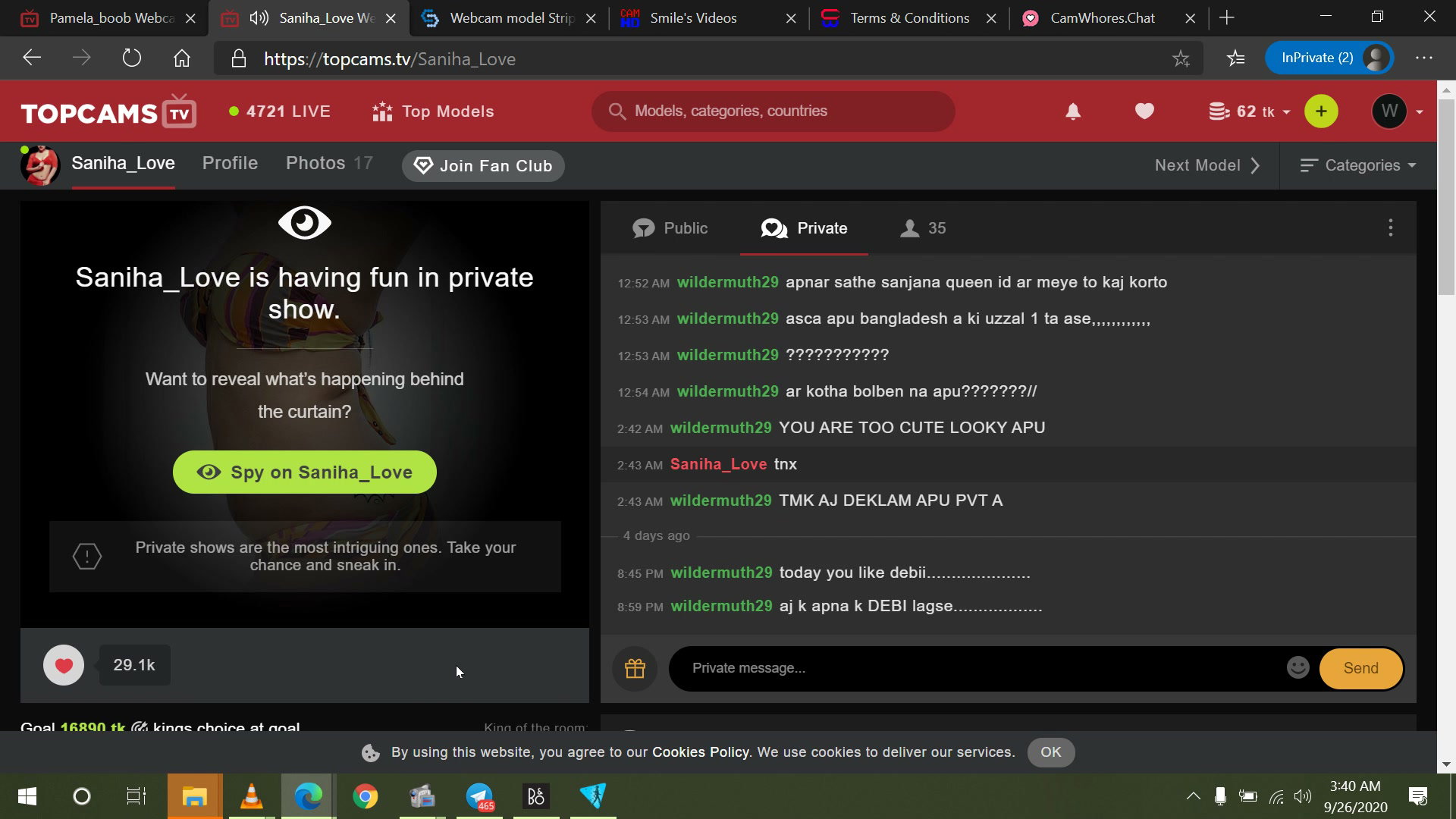The width and height of the screenshot is (1456, 819).
Task: Click the browser address bar URL
Action: pyautogui.click(x=390, y=59)
